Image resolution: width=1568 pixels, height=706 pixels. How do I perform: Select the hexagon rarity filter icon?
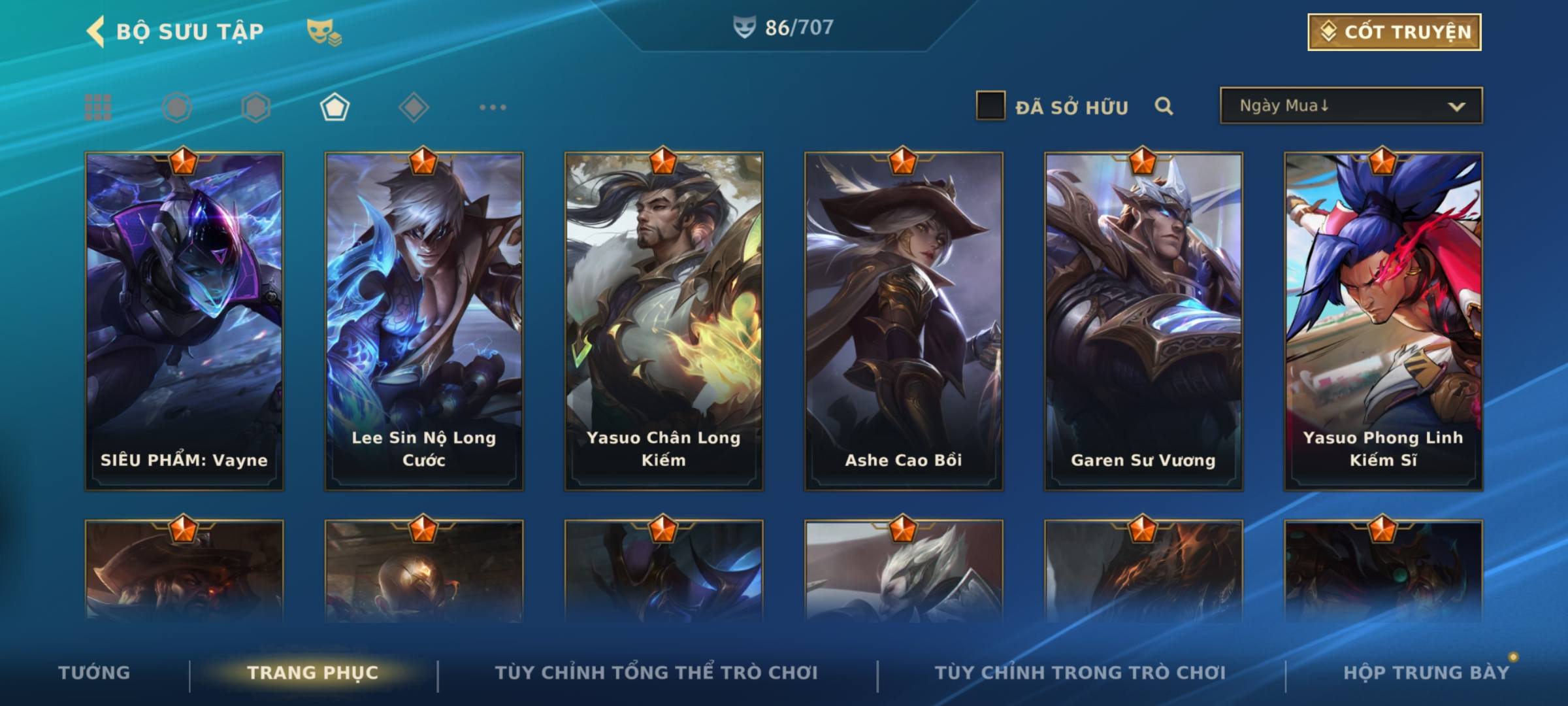[x=255, y=107]
